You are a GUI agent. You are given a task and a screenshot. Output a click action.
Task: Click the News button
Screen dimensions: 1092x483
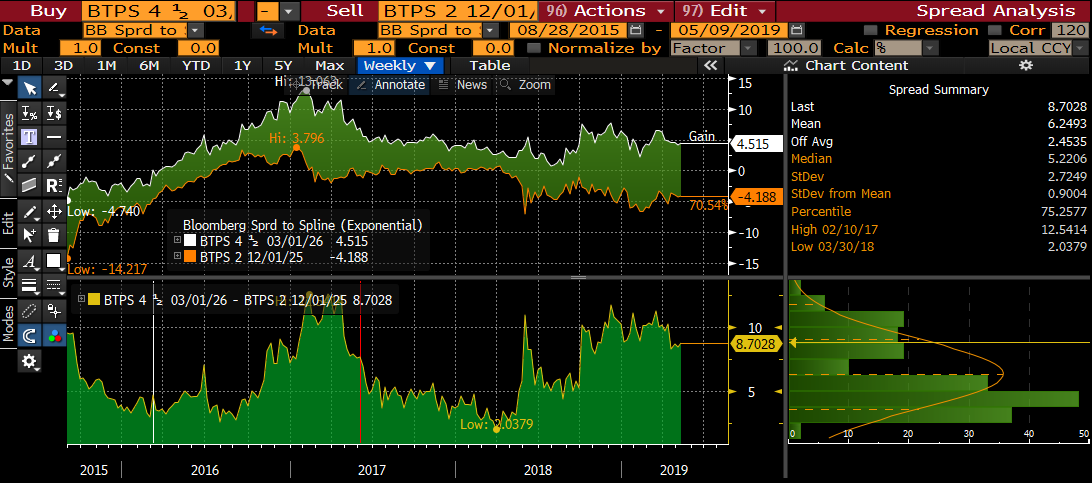tap(462, 85)
